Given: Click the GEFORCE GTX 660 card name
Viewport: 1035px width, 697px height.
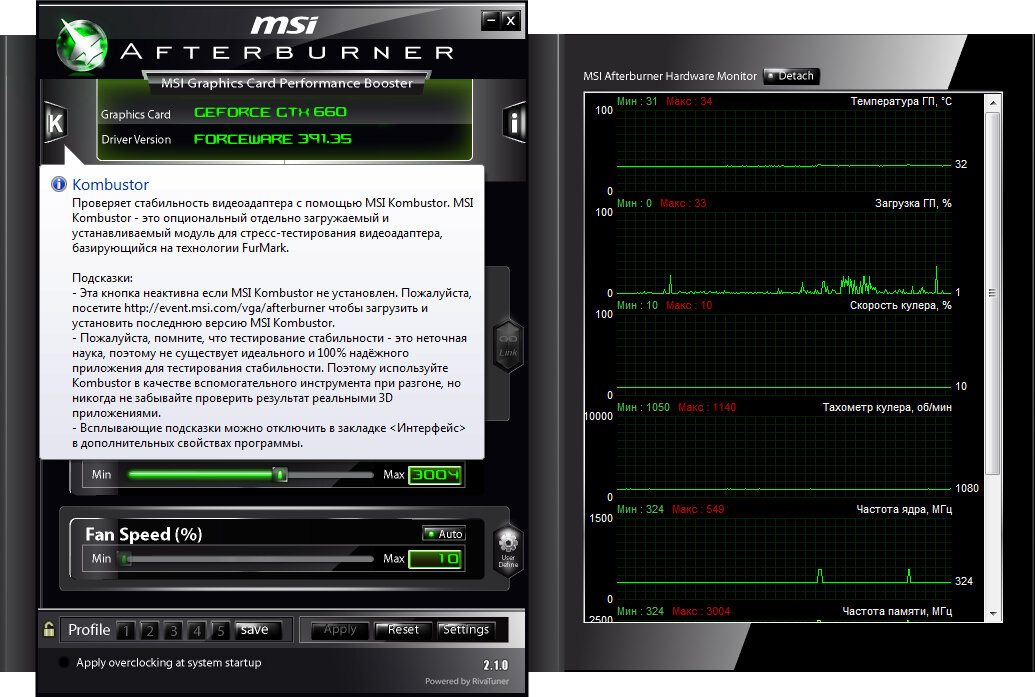Looking at the screenshot, I should point(270,112).
